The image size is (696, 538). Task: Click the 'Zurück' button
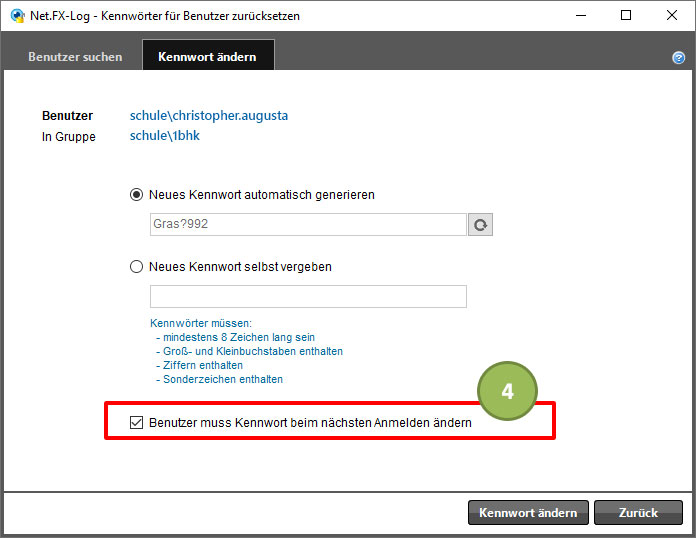pyautogui.click(x=638, y=513)
